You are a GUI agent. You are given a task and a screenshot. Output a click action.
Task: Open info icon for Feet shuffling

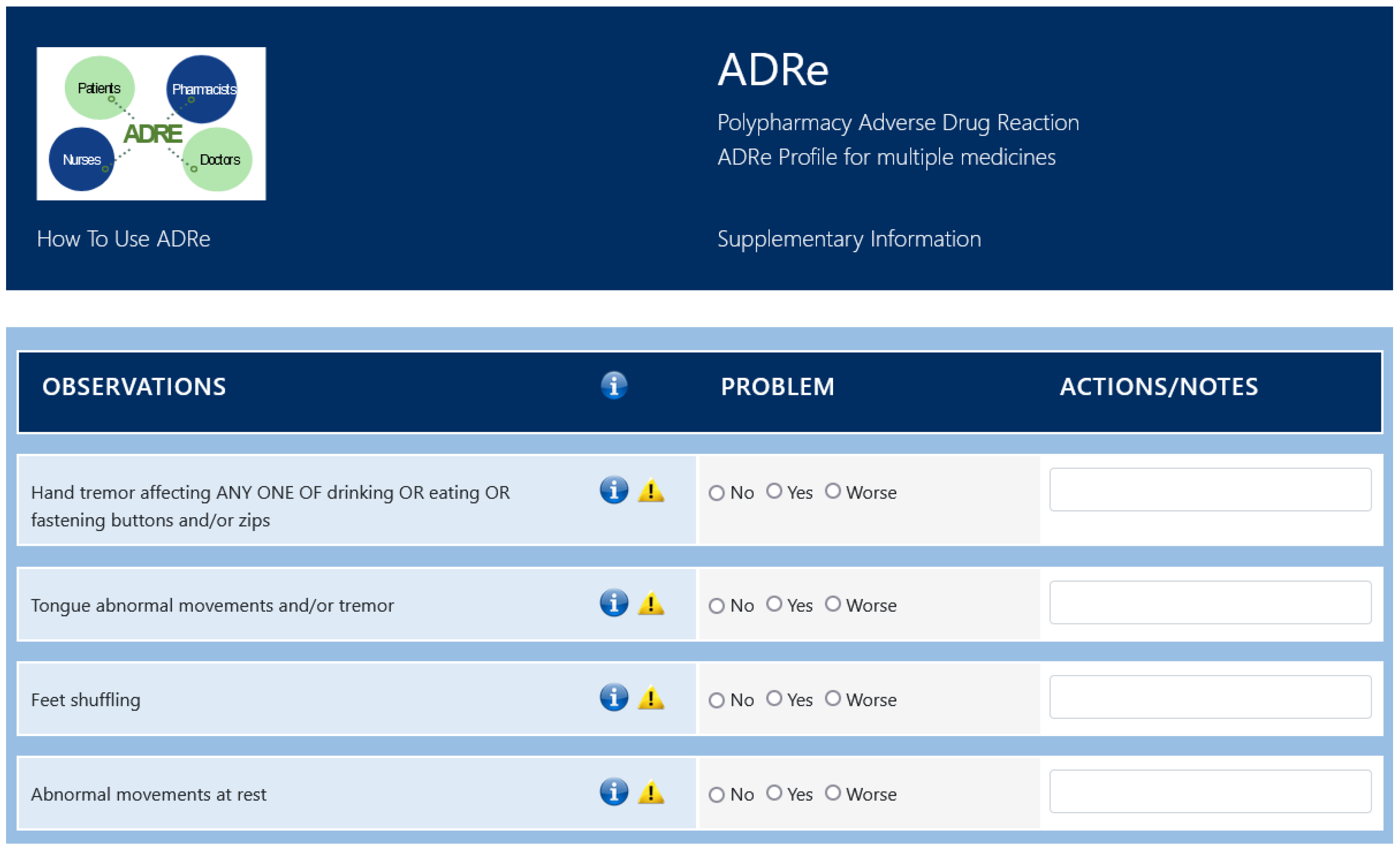(614, 698)
